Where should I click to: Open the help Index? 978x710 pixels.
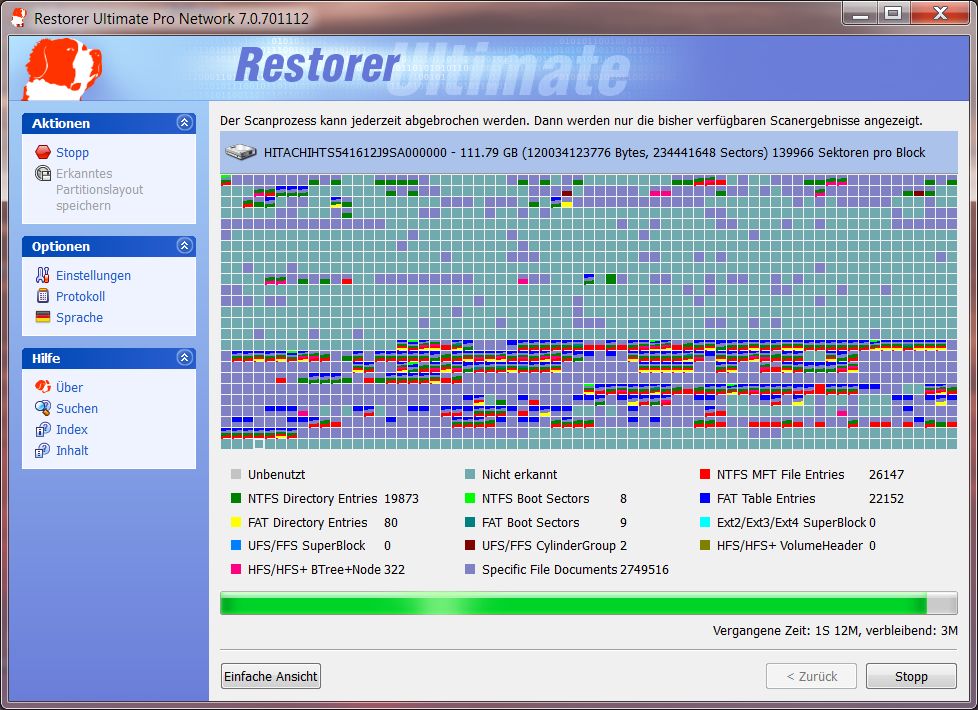click(72, 429)
